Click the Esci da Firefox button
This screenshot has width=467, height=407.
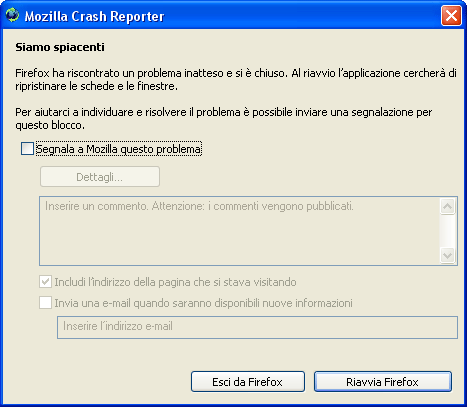click(x=248, y=382)
